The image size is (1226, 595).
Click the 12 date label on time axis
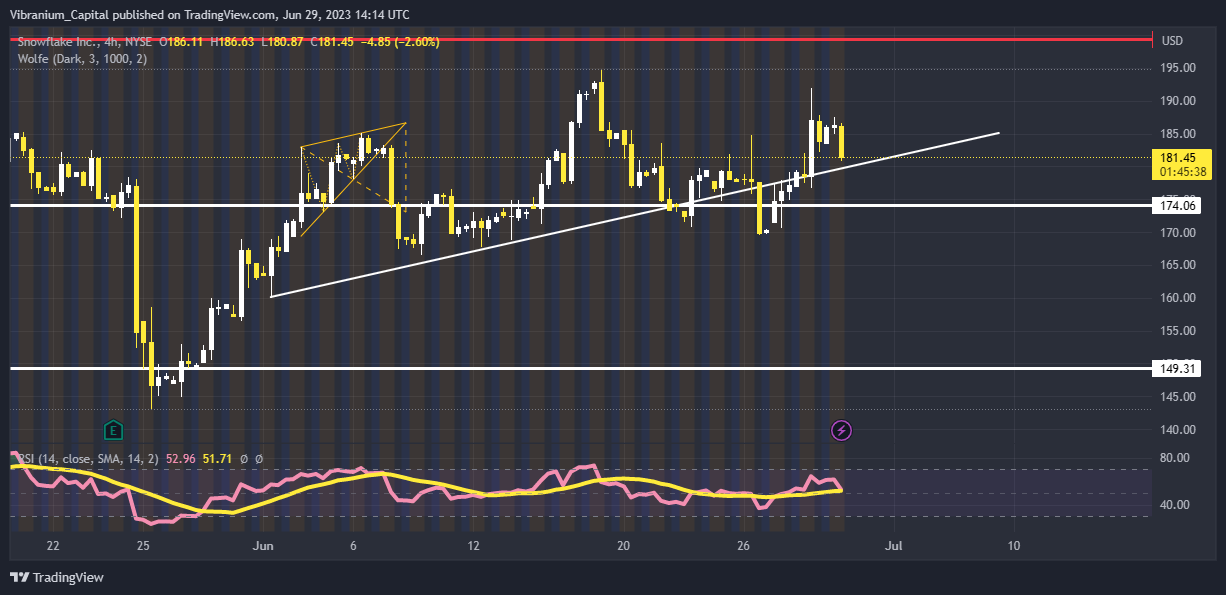pos(473,546)
